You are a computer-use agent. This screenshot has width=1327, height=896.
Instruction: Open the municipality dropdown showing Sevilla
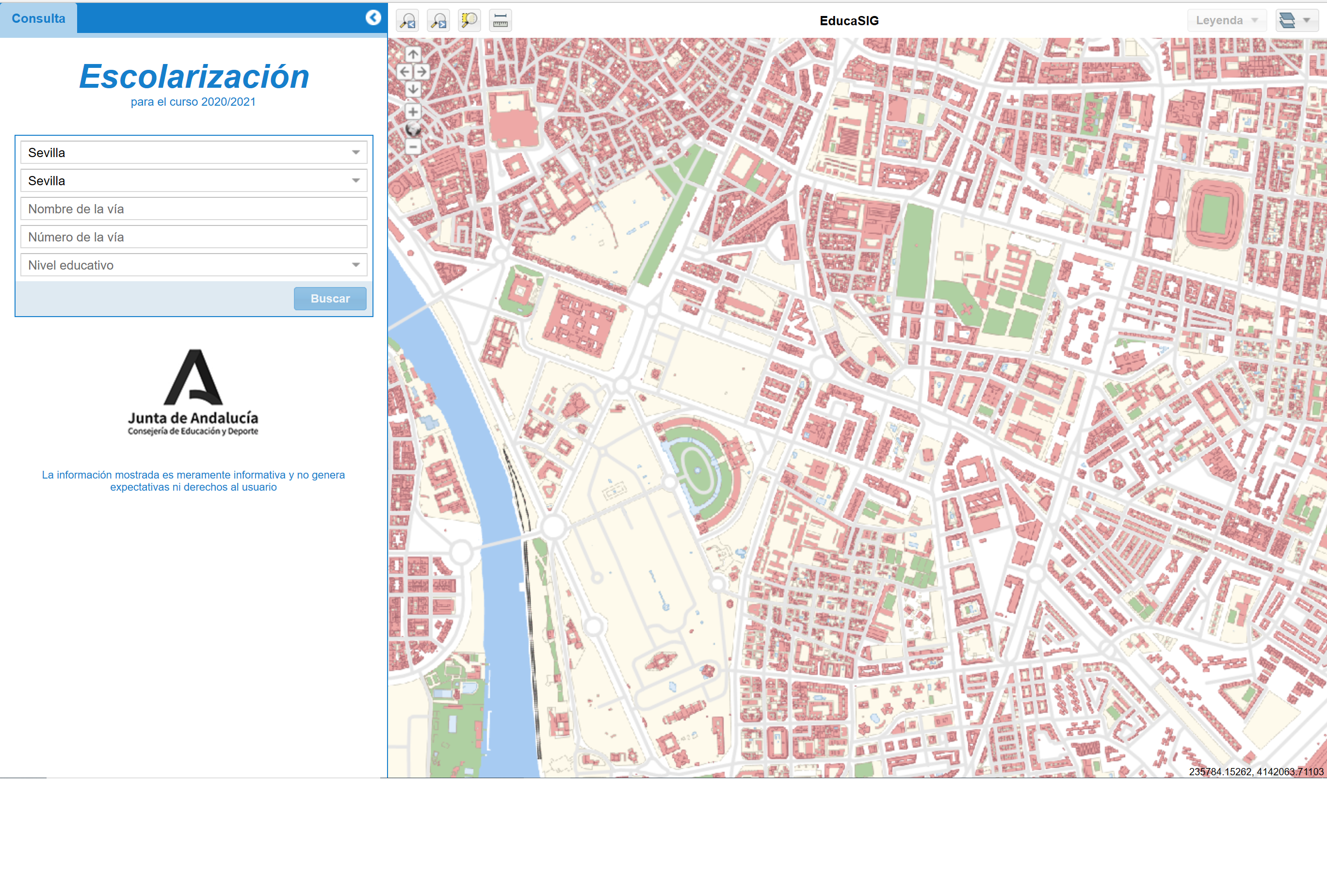click(x=194, y=181)
